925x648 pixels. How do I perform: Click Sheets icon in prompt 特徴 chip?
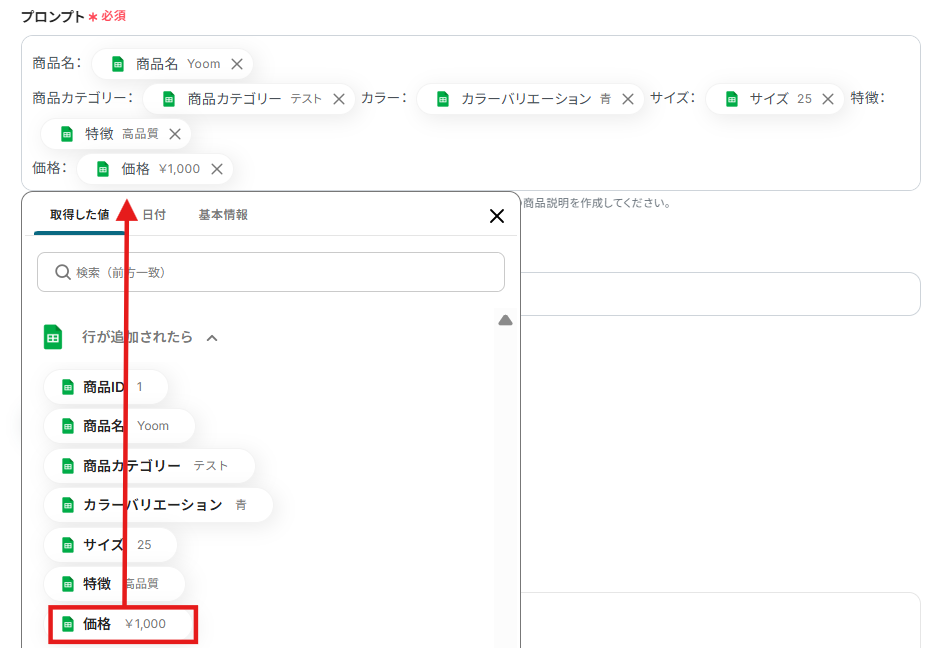click(x=67, y=134)
